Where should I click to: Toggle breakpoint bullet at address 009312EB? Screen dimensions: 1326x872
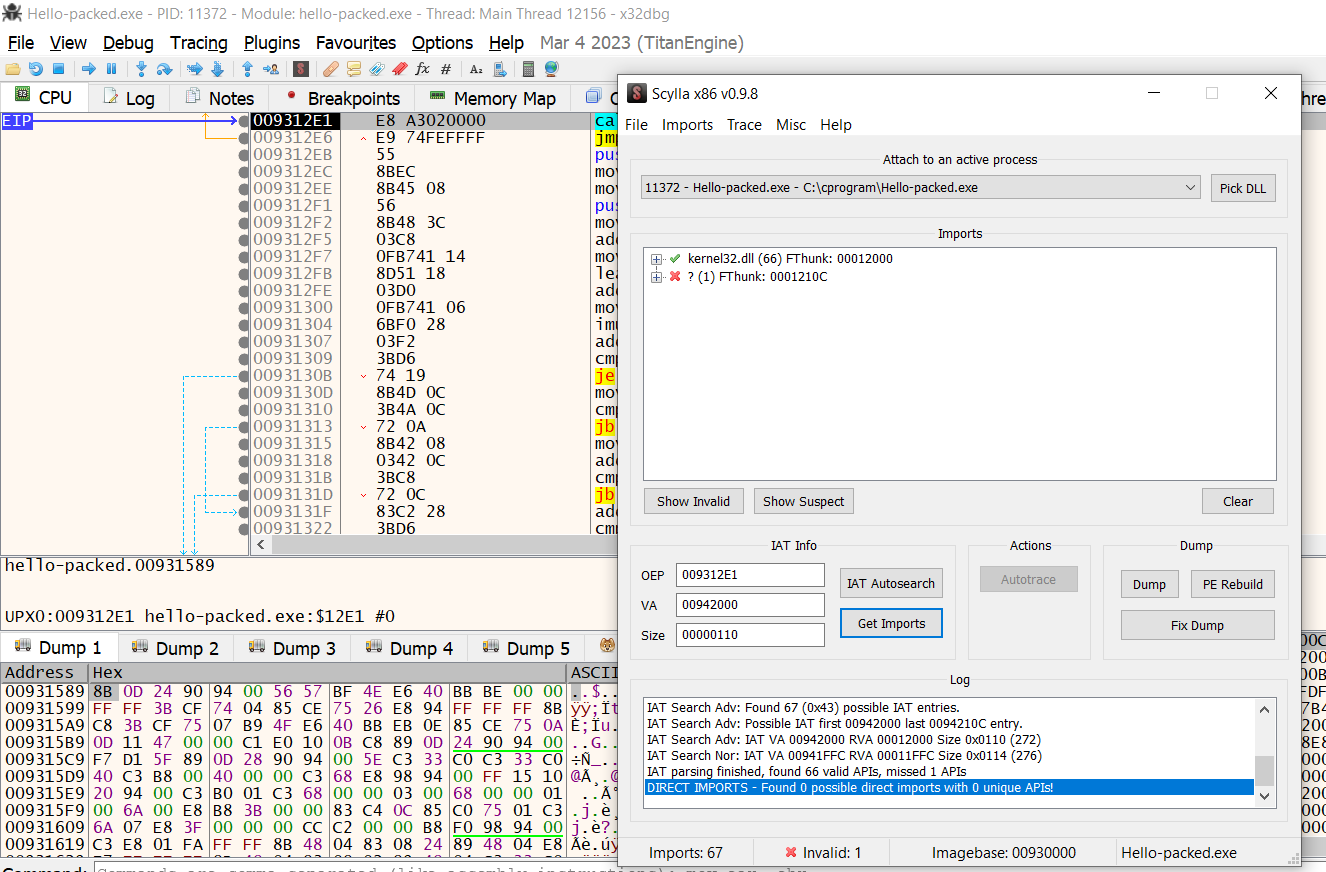click(x=244, y=155)
